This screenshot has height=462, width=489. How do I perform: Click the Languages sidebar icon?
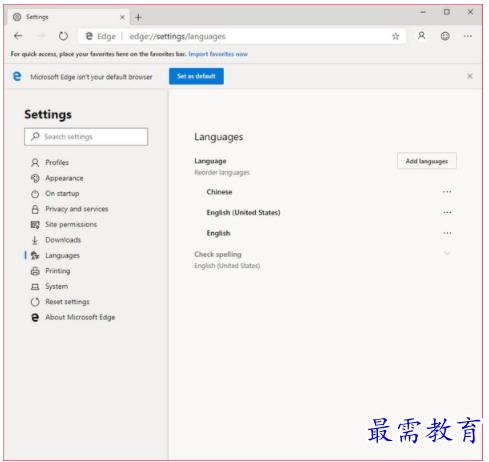35,256
